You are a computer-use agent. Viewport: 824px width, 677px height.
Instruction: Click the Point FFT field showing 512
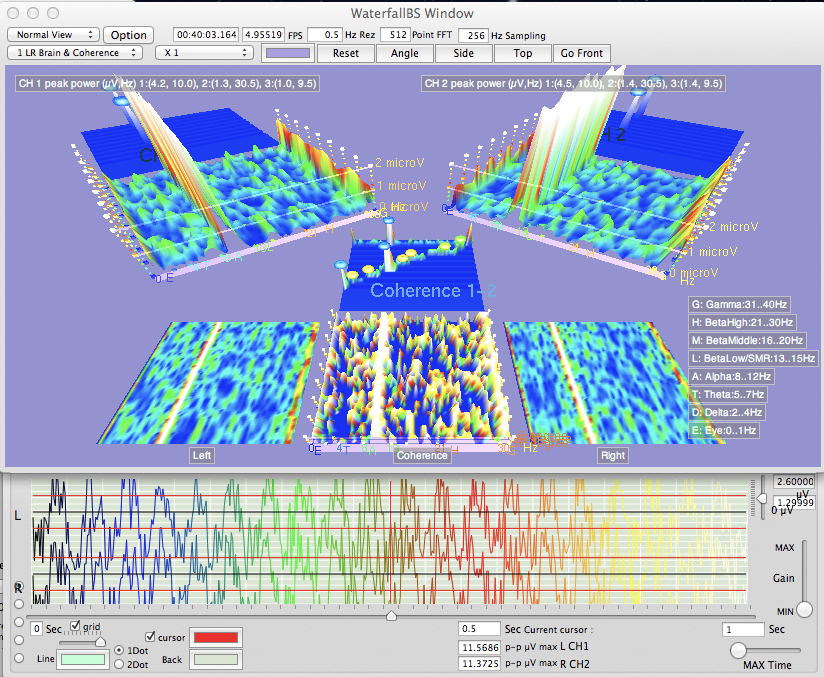[395, 35]
